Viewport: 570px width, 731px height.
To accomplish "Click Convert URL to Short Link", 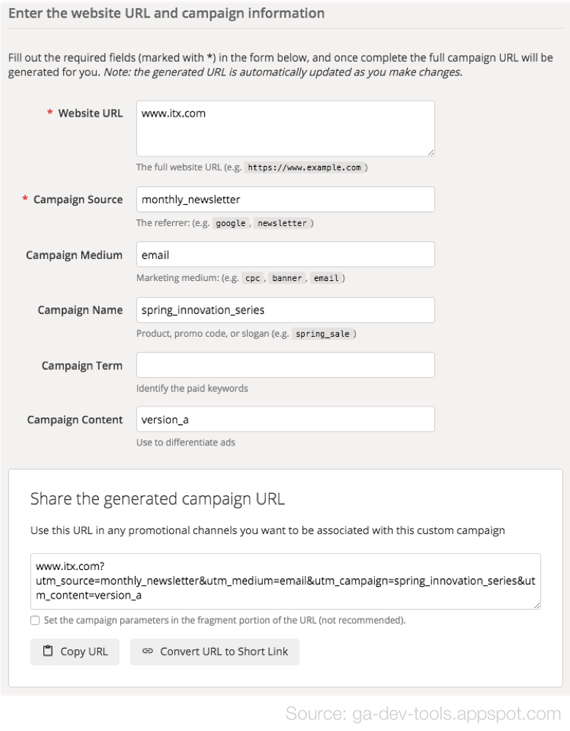I will pos(214,651).
